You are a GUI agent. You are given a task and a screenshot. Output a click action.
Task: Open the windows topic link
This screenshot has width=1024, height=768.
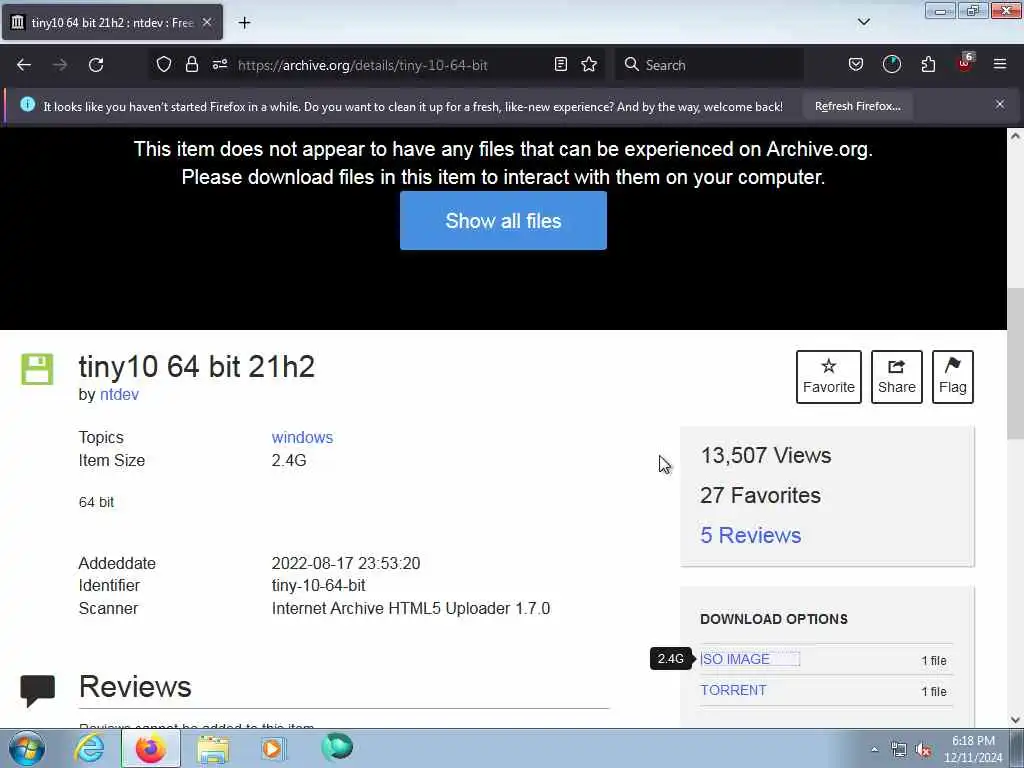point(302,438)
